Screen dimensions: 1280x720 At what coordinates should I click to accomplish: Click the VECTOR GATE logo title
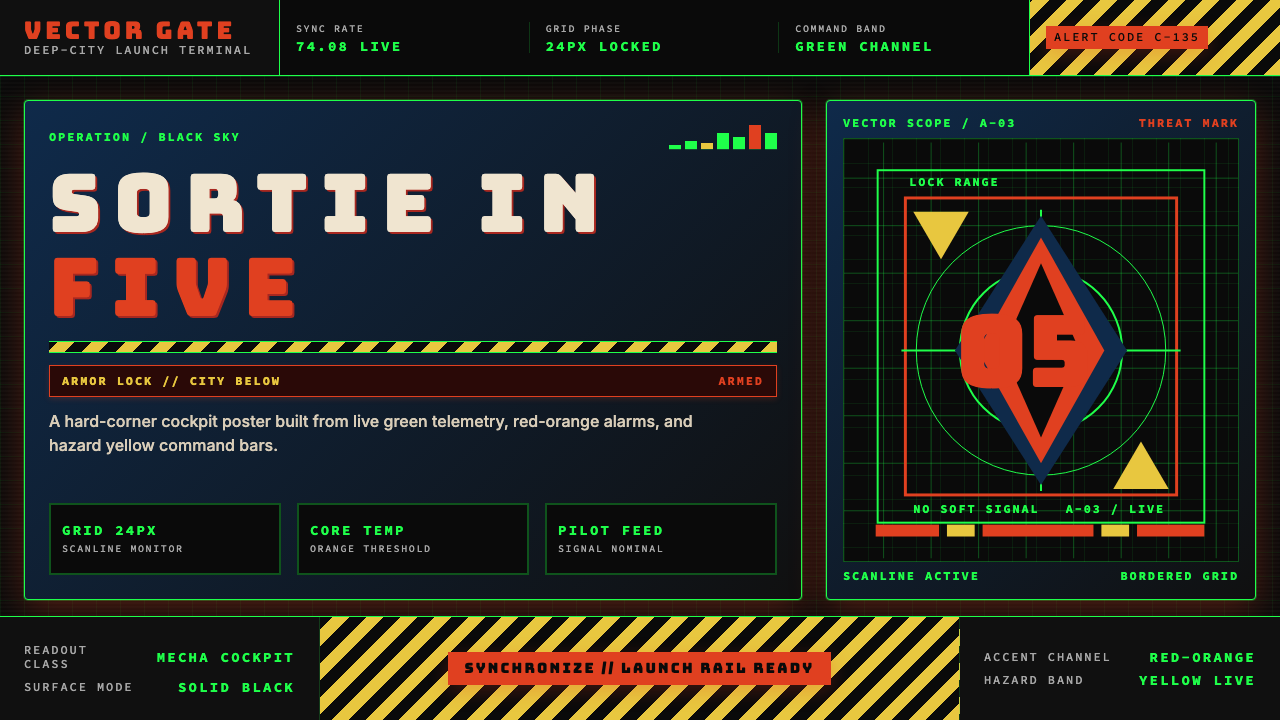(129, 31)
